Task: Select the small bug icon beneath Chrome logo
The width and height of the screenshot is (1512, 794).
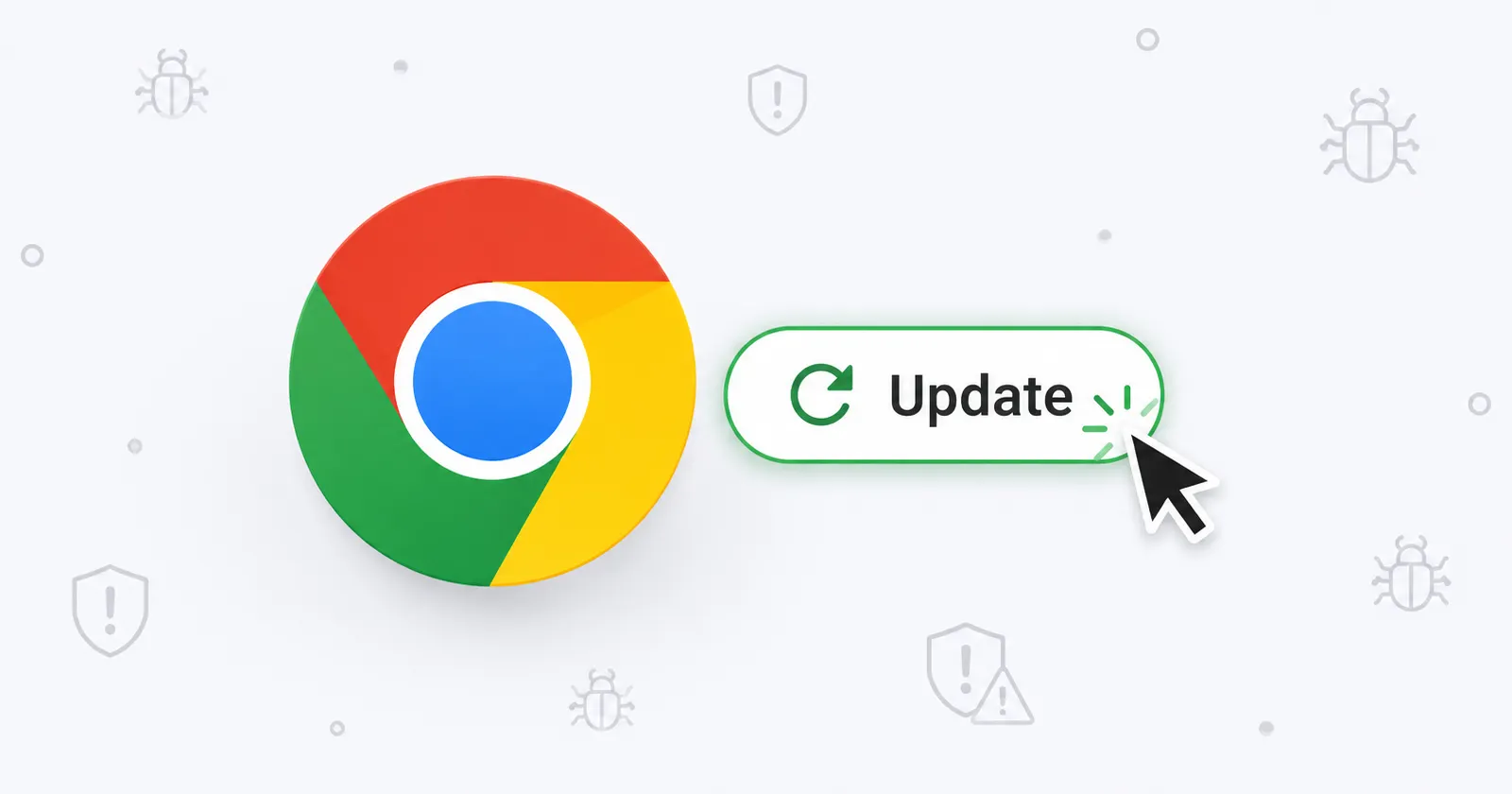Action: 602,699
